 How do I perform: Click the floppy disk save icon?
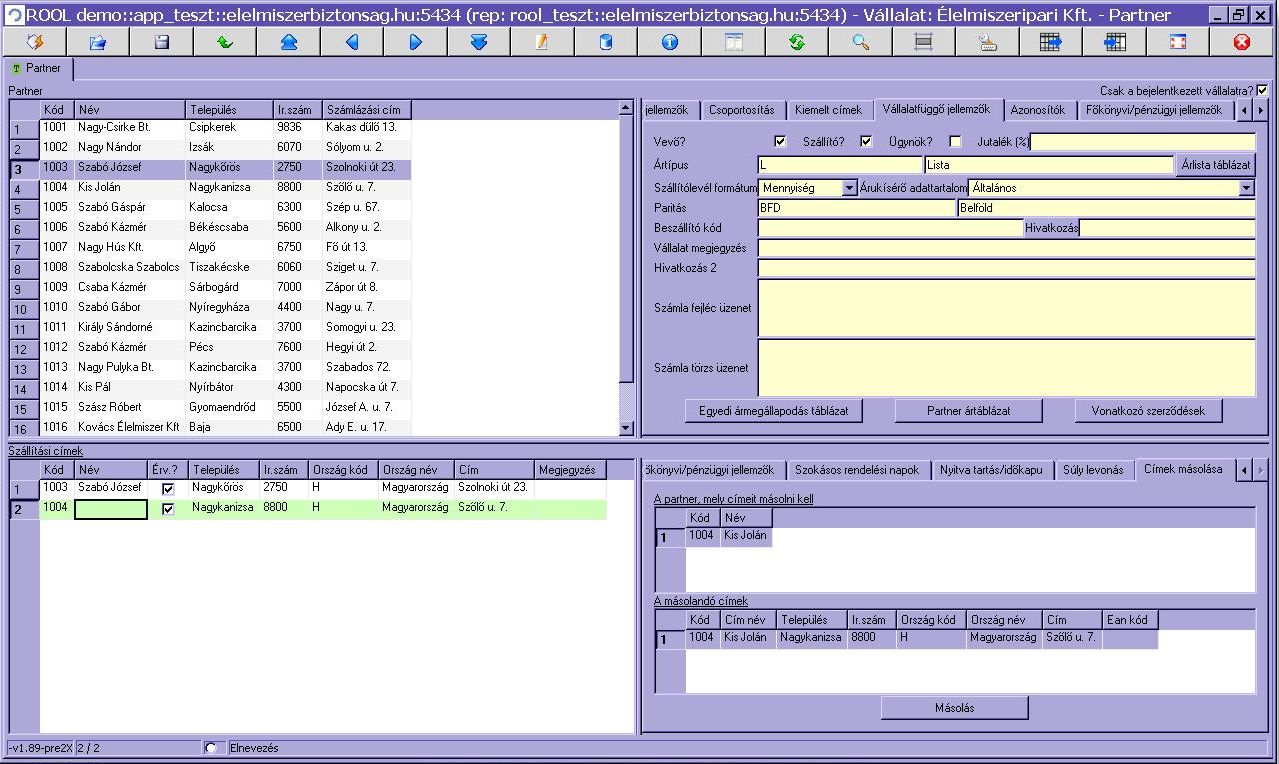point(161,42)
